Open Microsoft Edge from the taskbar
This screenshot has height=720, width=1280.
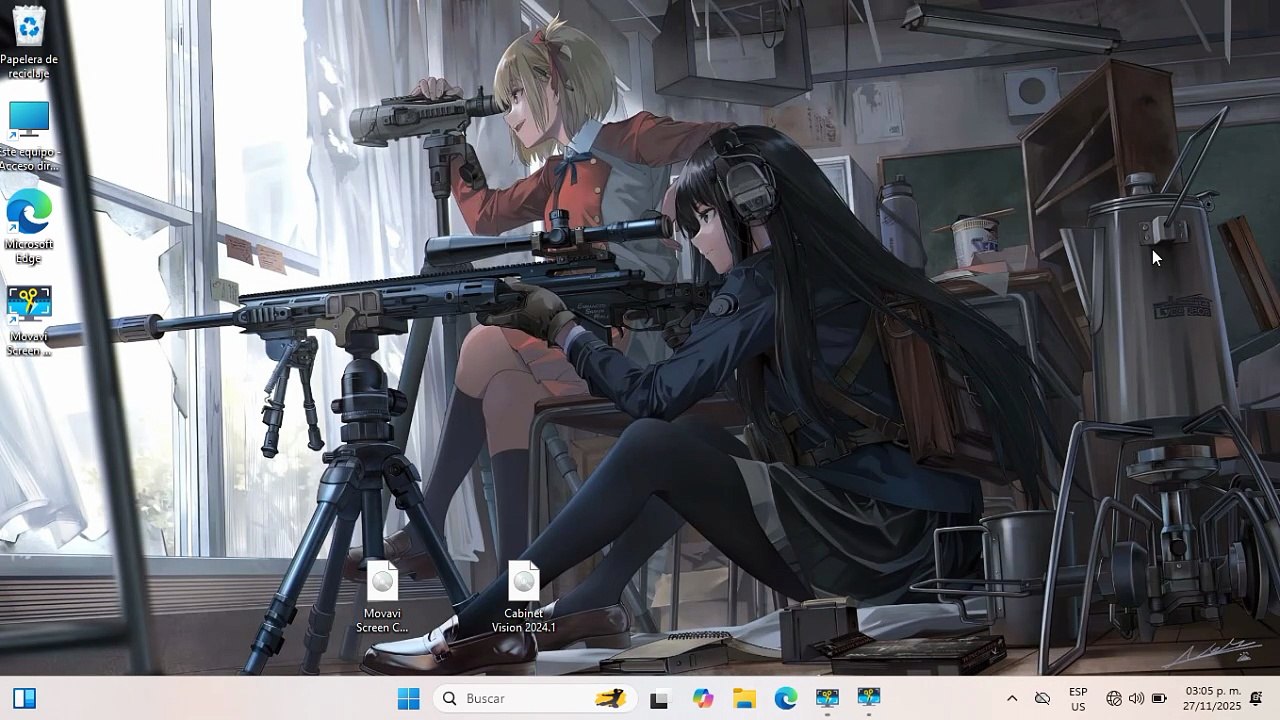786,698
